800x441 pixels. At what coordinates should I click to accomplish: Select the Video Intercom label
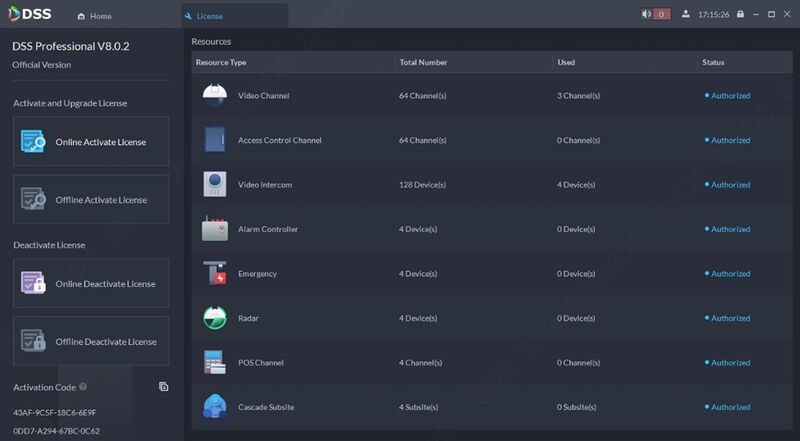[265, 185]
